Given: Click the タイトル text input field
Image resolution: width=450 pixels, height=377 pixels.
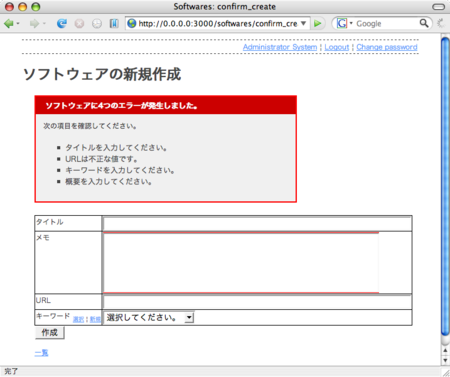Looking at the screenshot, I should tap(257, 223).
